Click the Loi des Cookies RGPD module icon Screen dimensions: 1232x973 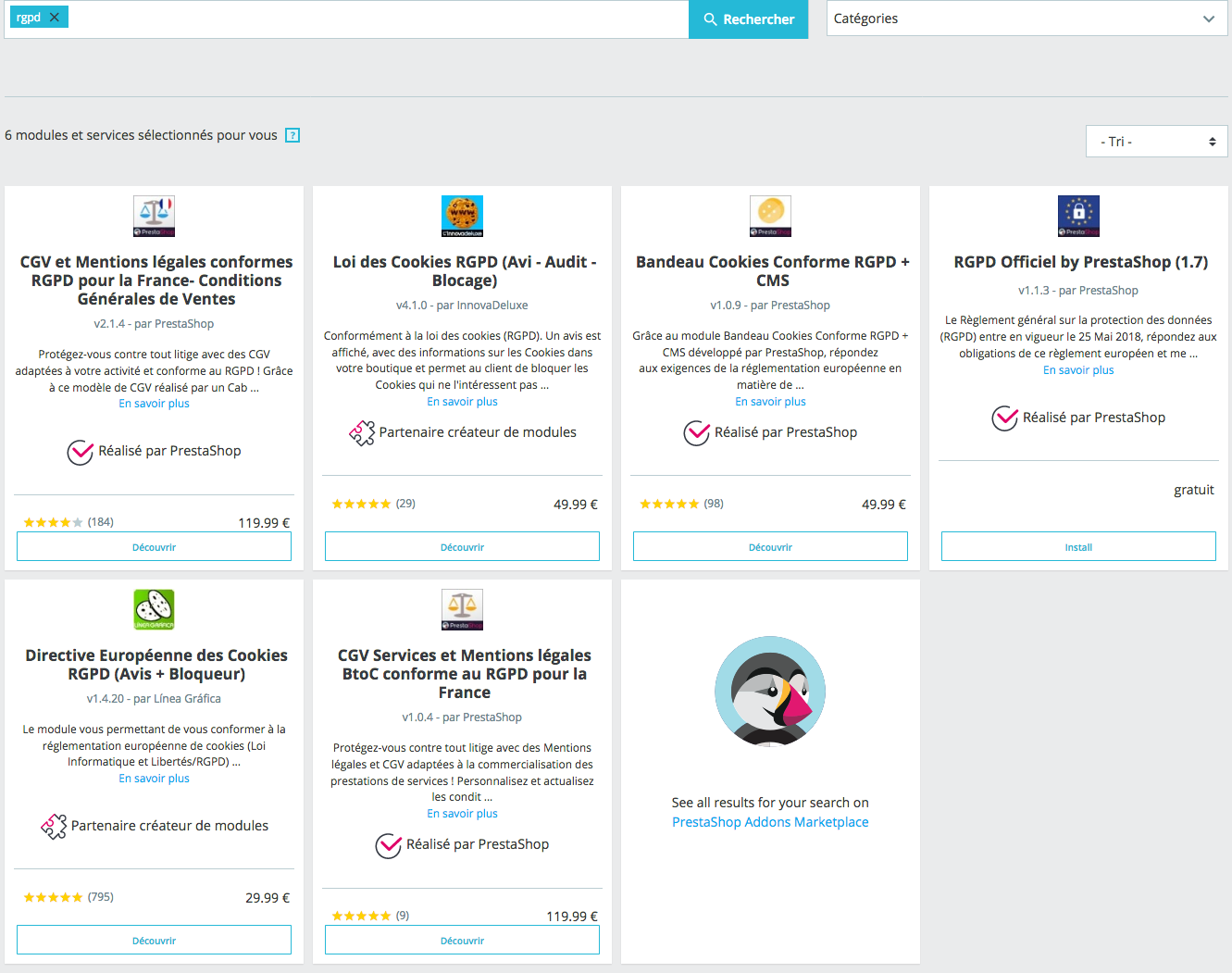[x=462, y=217]
